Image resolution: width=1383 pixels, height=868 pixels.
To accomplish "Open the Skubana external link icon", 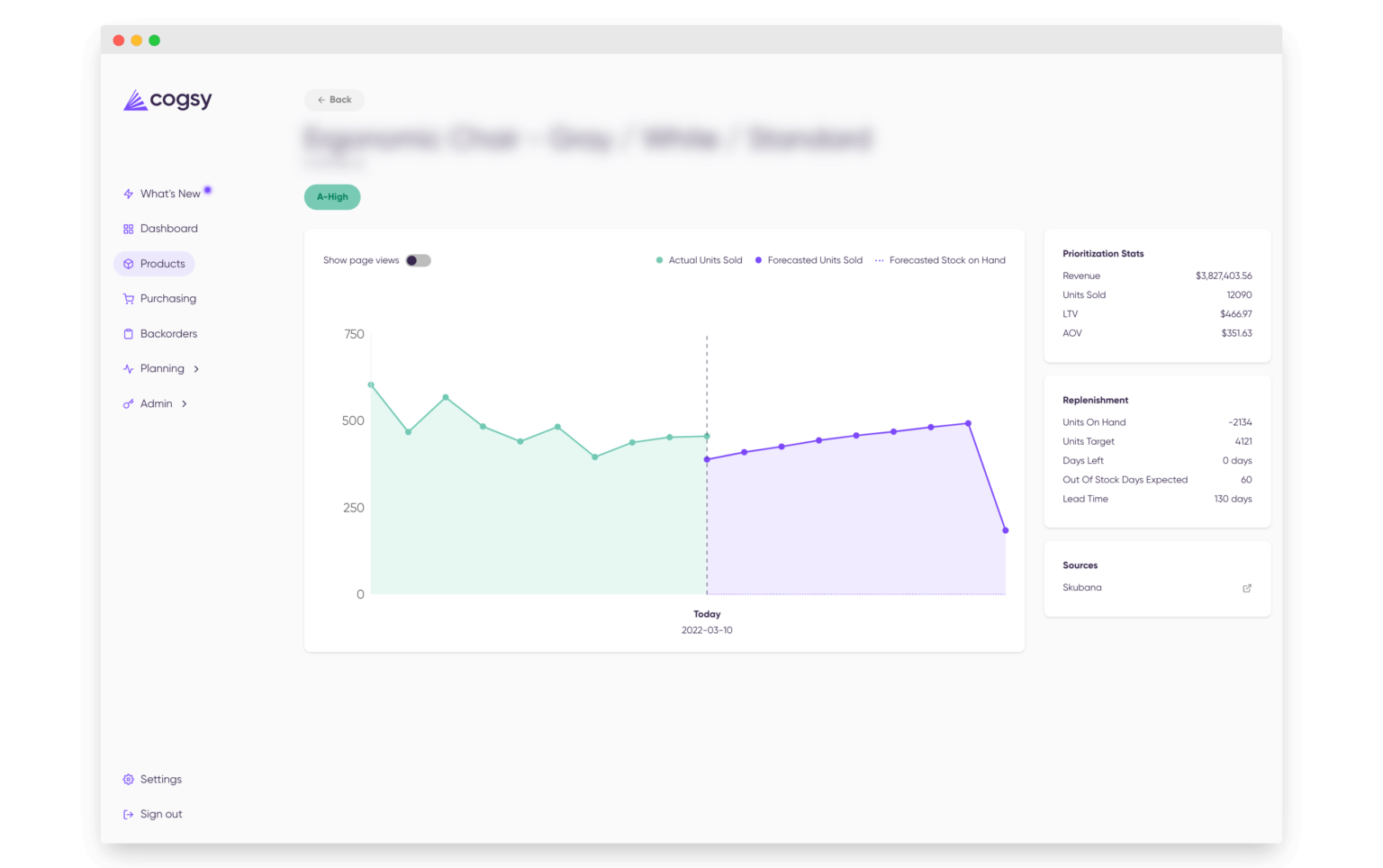I will 1247,587.
